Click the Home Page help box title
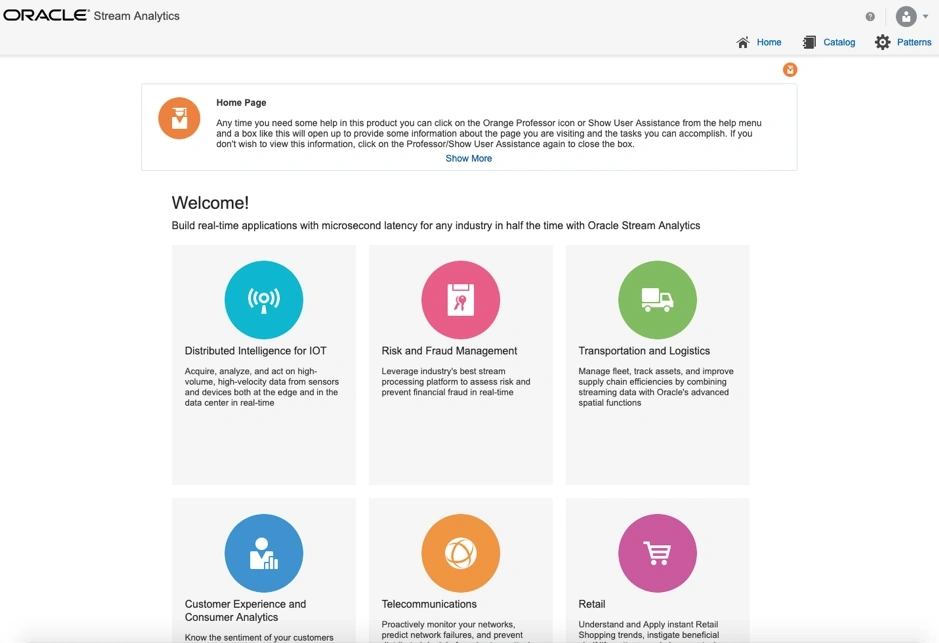The height and width of the screenshot is (643, 939). pos(241,102)
